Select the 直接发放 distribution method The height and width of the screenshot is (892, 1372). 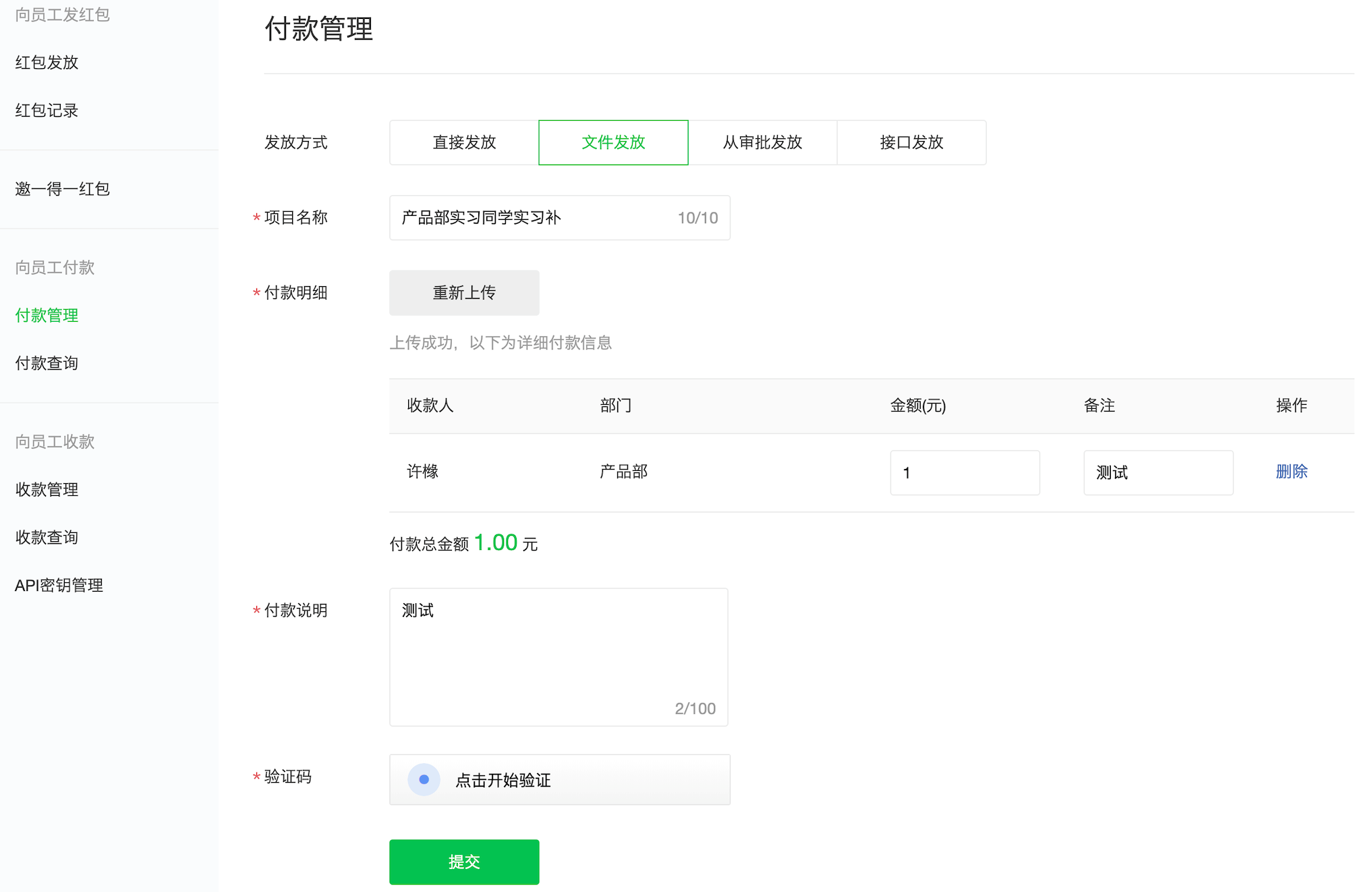coord(464,142)
